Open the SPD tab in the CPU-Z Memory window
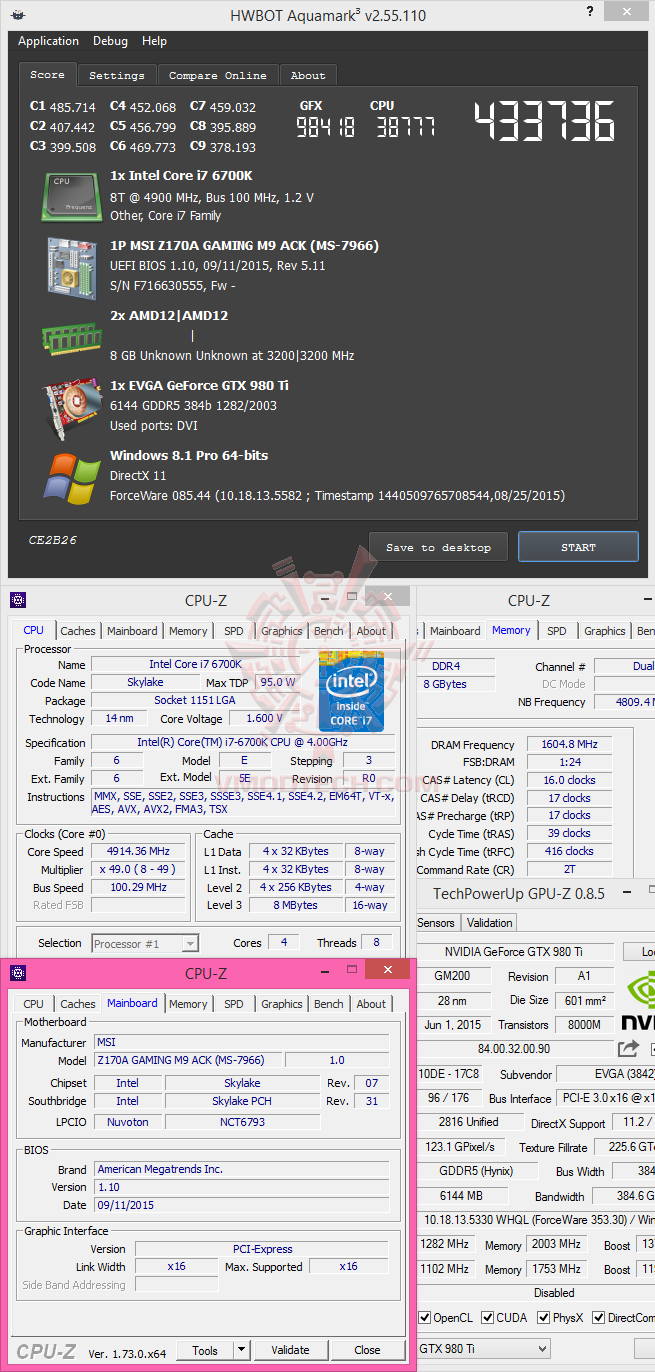 tap(556, 631)
